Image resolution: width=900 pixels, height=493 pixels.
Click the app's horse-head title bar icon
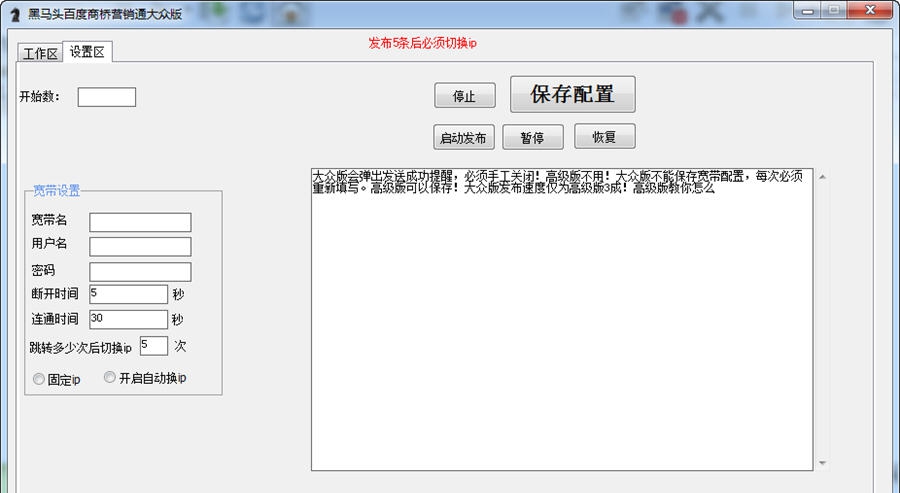click(x=15, y=14)
